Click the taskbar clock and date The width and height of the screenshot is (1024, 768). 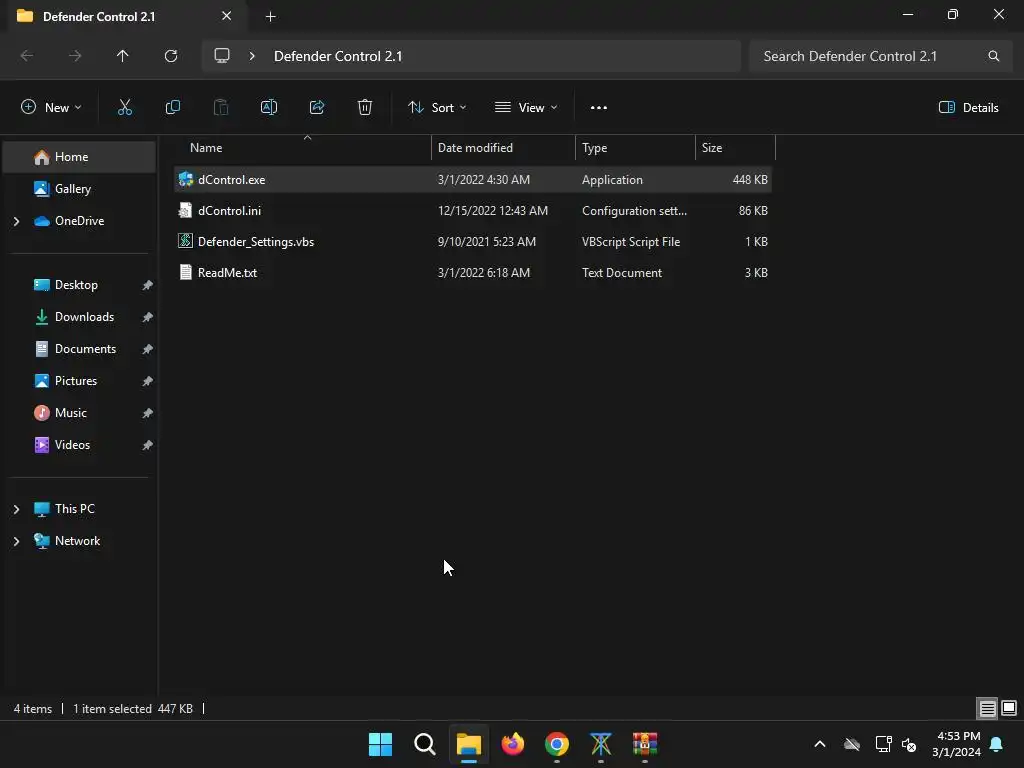(x=957, y=744)
